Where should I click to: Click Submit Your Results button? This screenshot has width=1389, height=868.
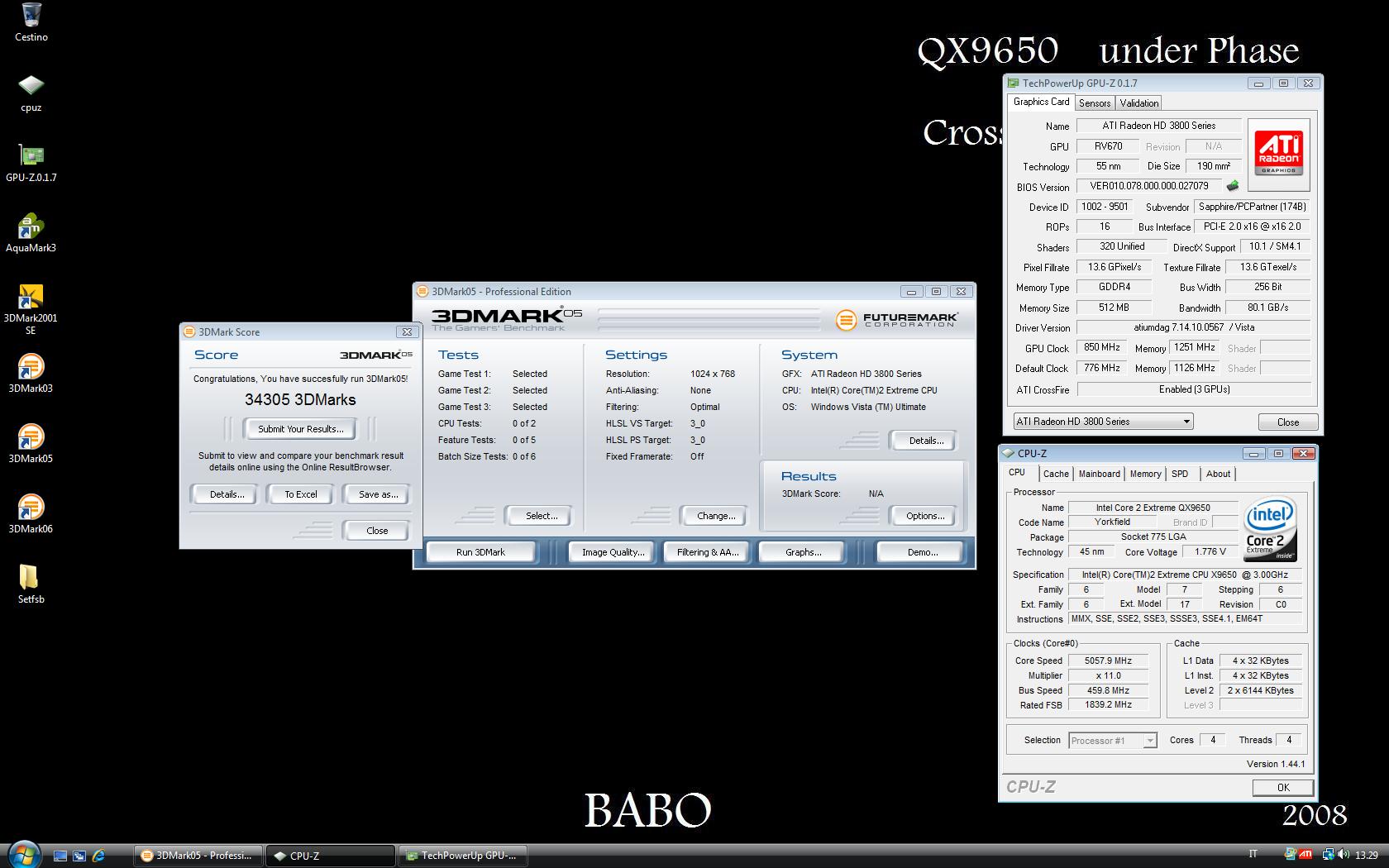click(x=300, y=429)
